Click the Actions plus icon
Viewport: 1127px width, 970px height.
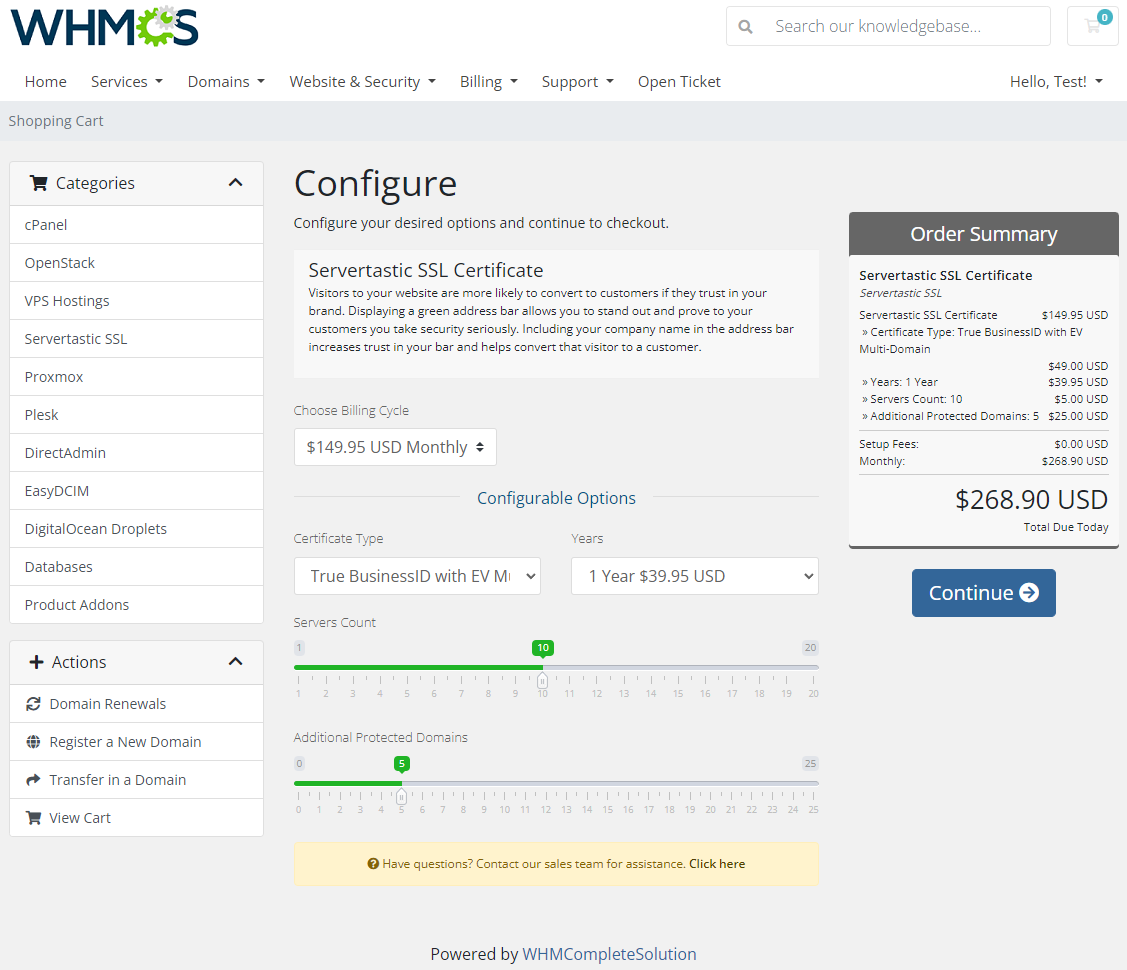click(36, 662)
